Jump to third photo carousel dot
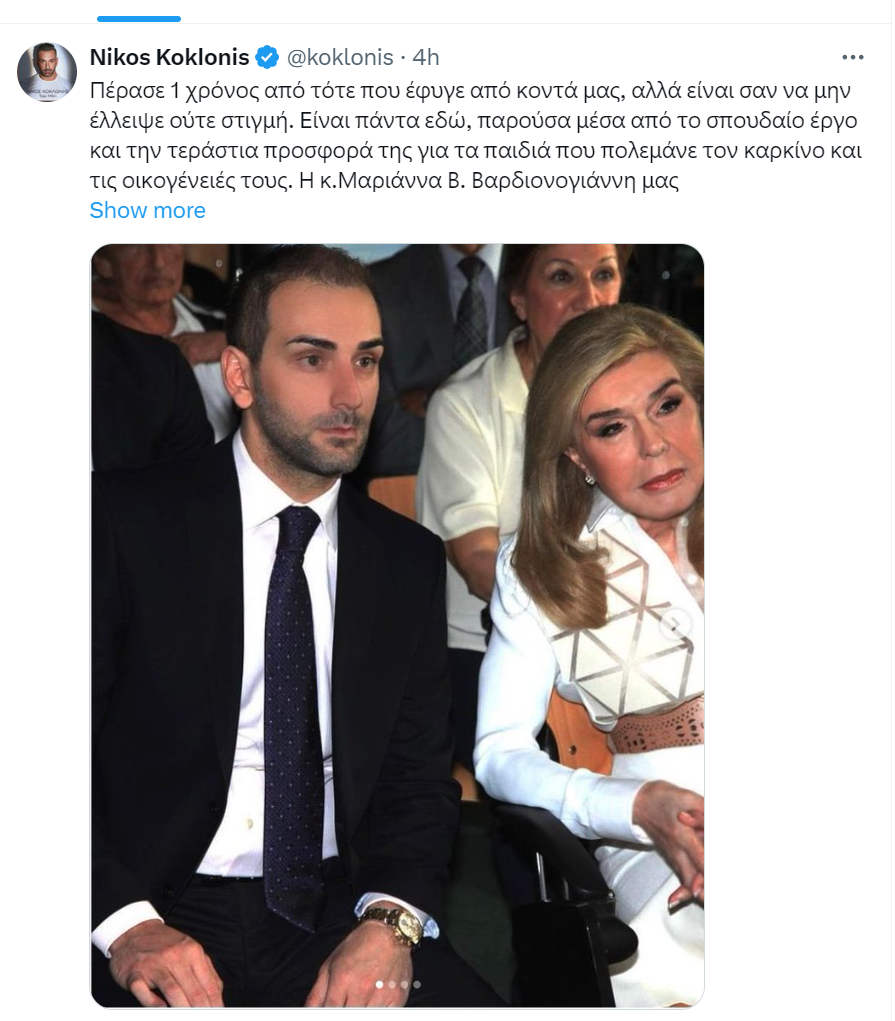895x1021 pixels. tap(404, 984)
